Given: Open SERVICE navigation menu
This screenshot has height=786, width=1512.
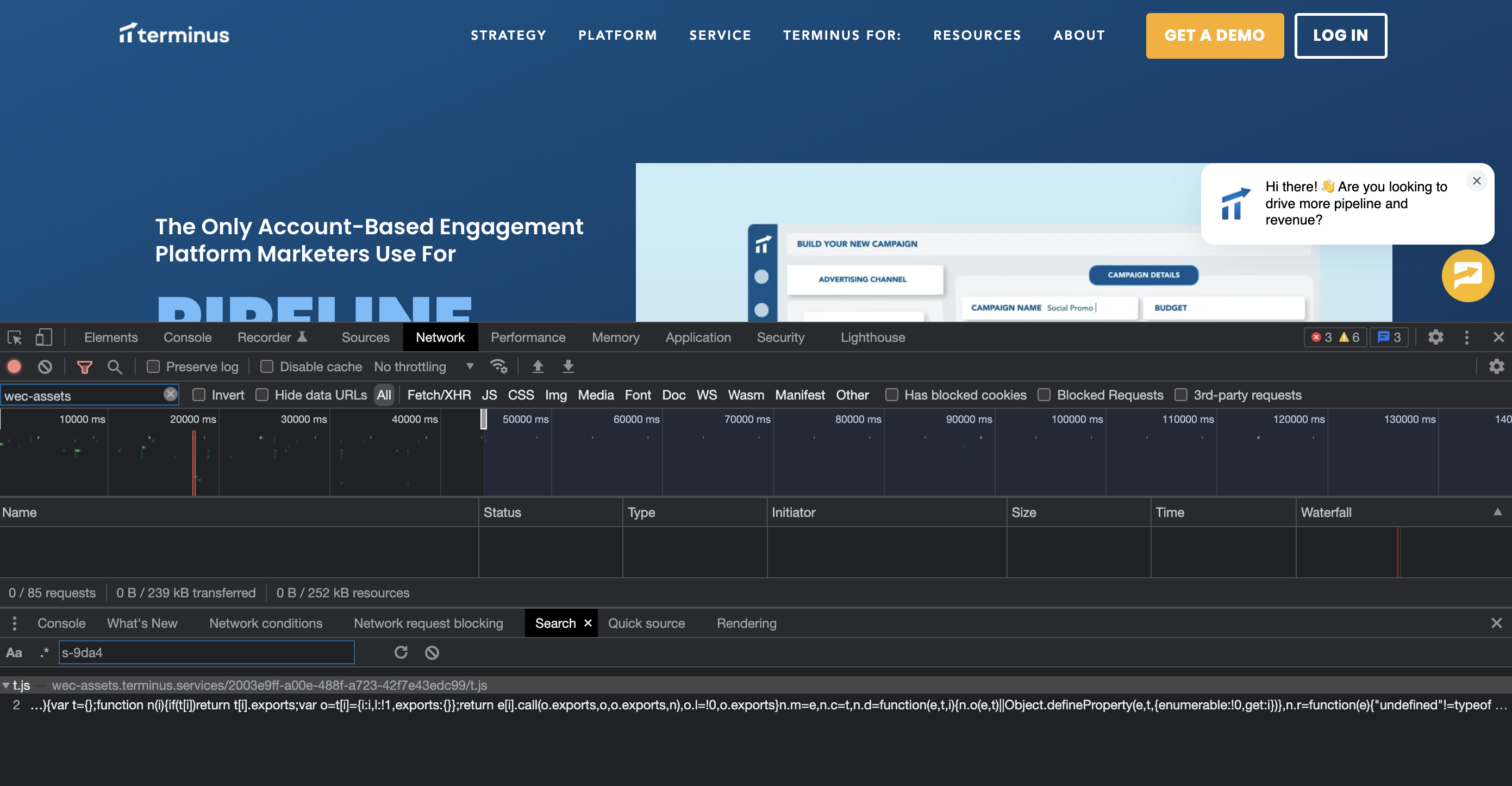Looking at the screenshot, I should pyautogui.click(x=720, y=35).
